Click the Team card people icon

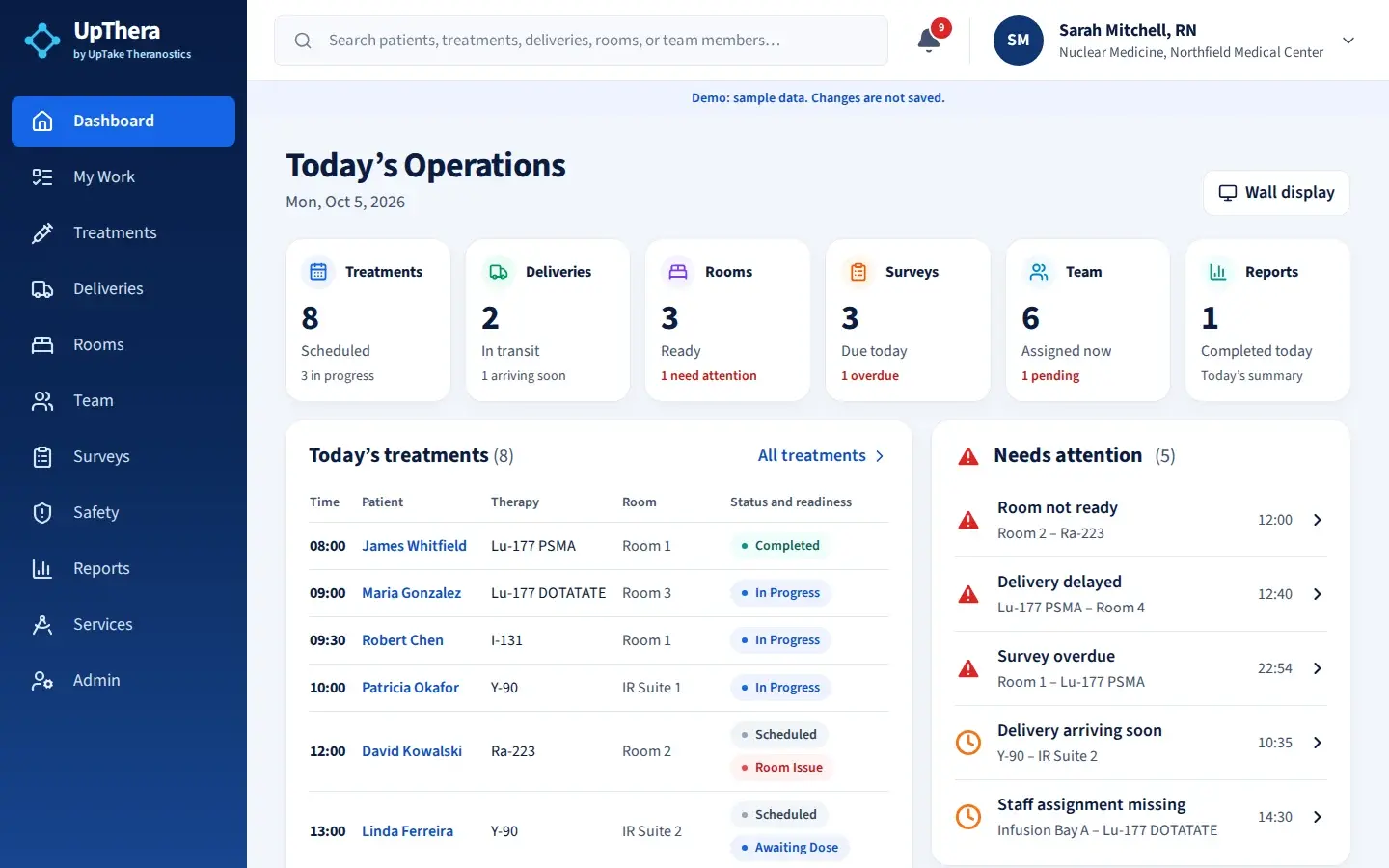[1039, 272]
